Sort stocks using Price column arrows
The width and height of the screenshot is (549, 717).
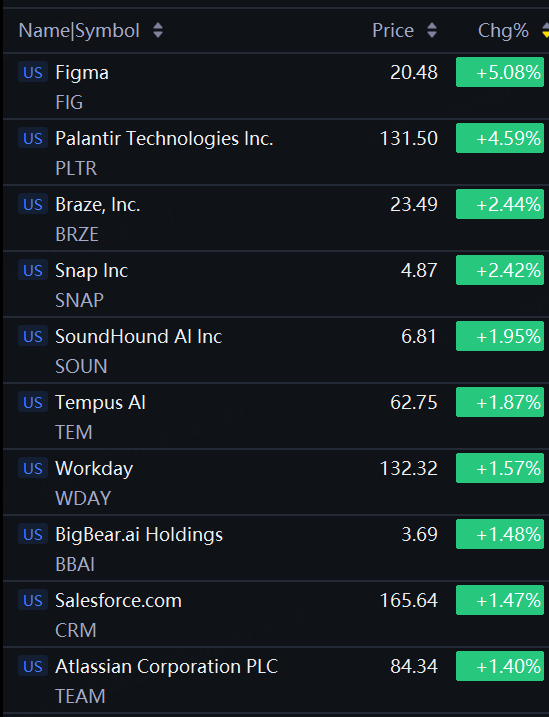pos(432,31)
